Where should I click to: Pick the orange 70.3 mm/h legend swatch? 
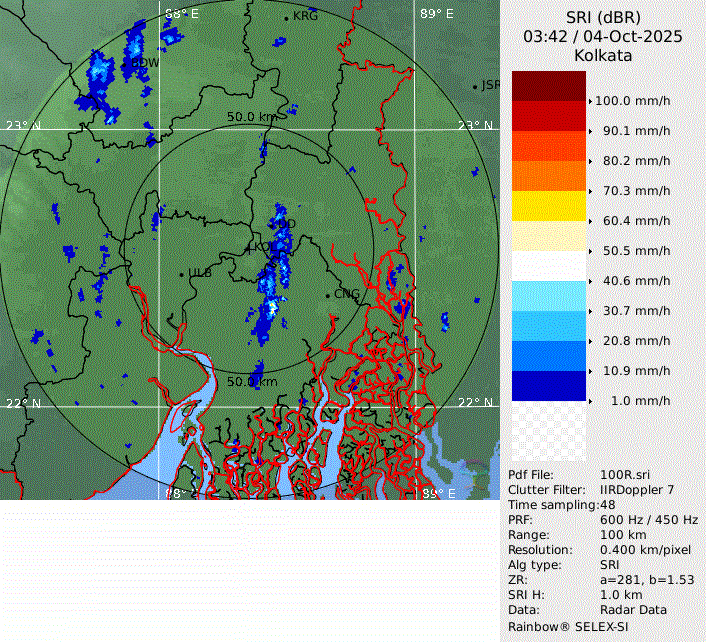point(549,176)
